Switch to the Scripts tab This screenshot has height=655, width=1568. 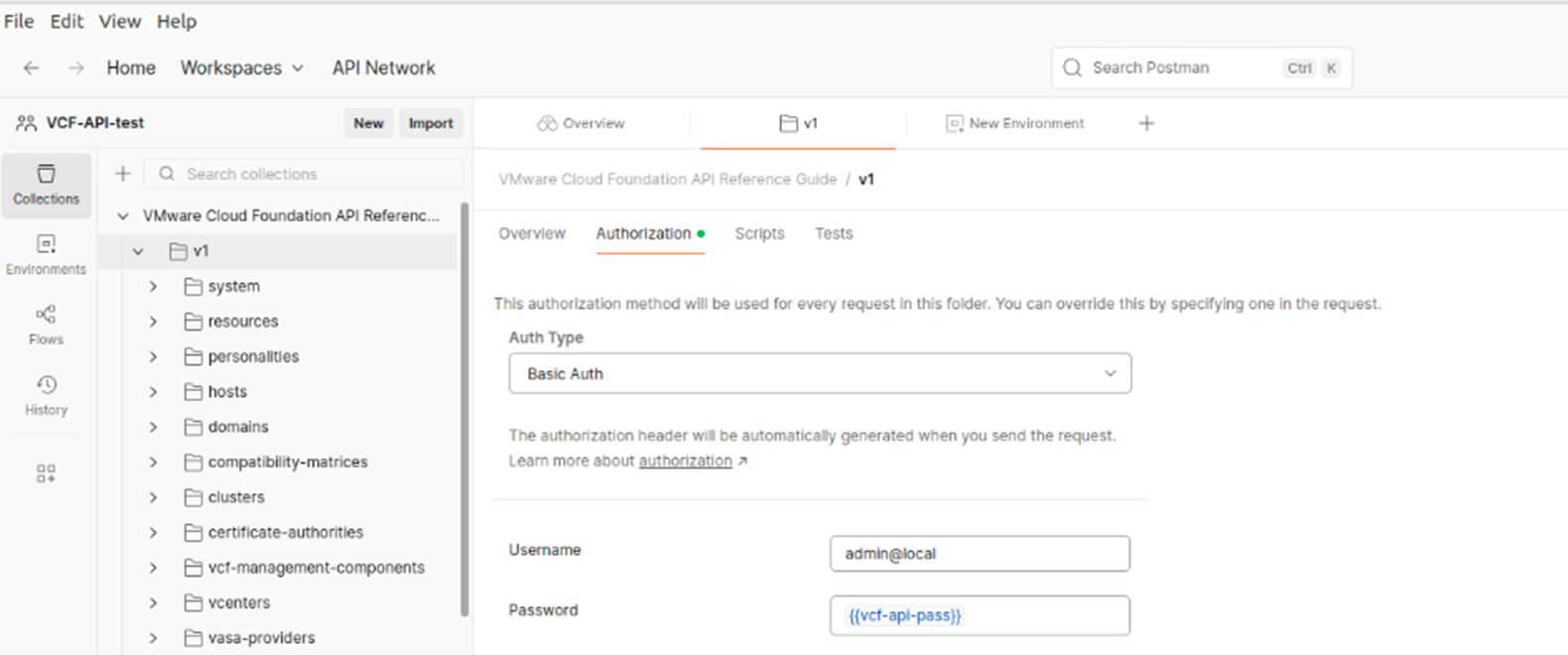click(759, 233)
